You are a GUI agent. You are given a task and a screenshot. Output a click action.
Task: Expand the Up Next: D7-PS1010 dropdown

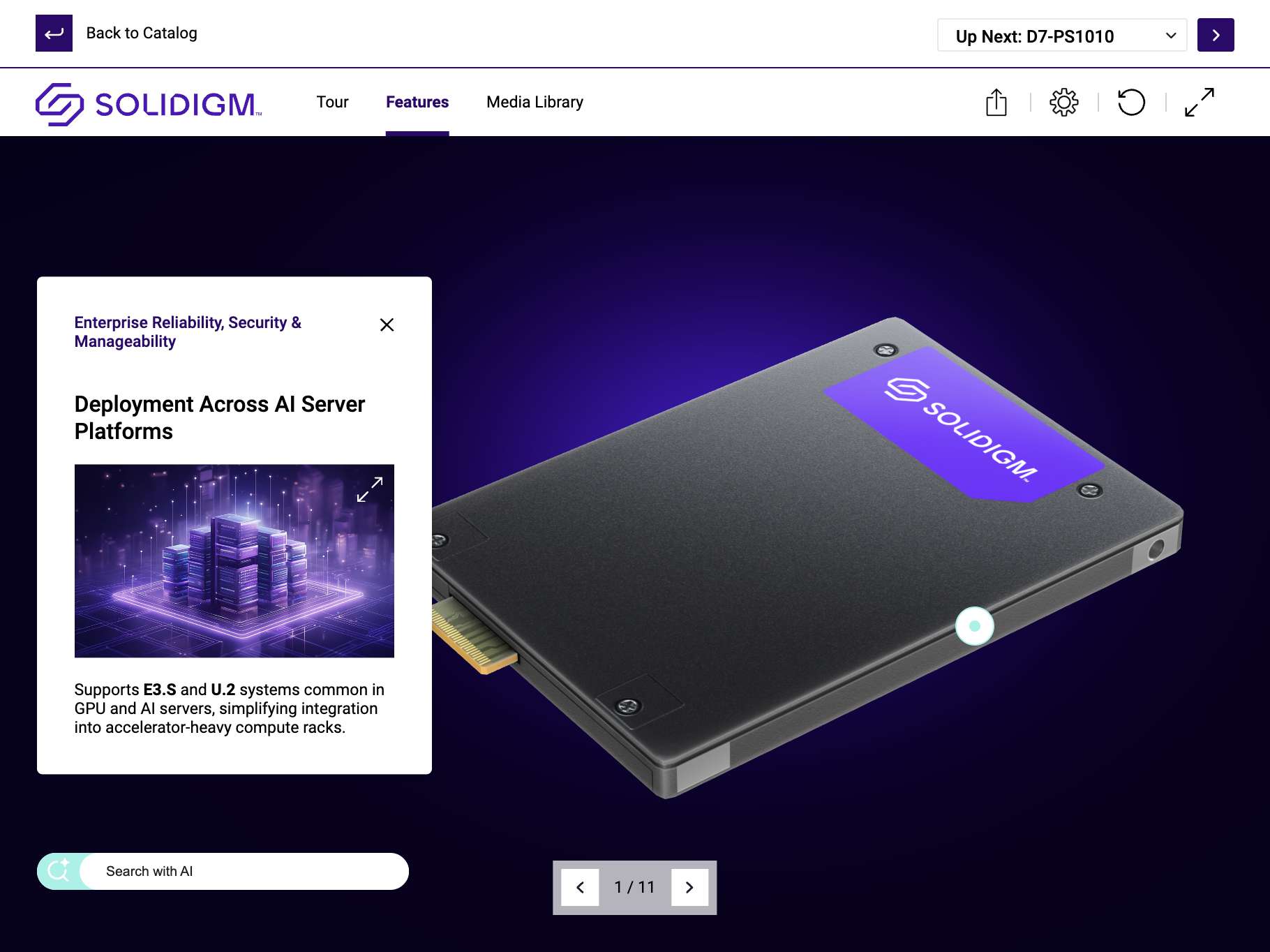coord(1061,35)
